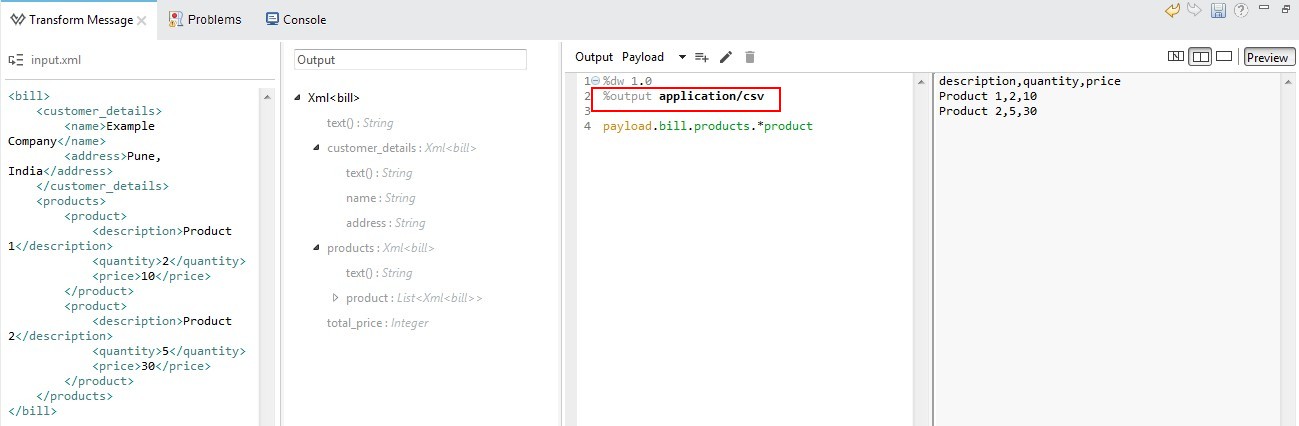1299x426 pixels.
Task: Collapse the products tree node
Action: [x=317, y=248]
